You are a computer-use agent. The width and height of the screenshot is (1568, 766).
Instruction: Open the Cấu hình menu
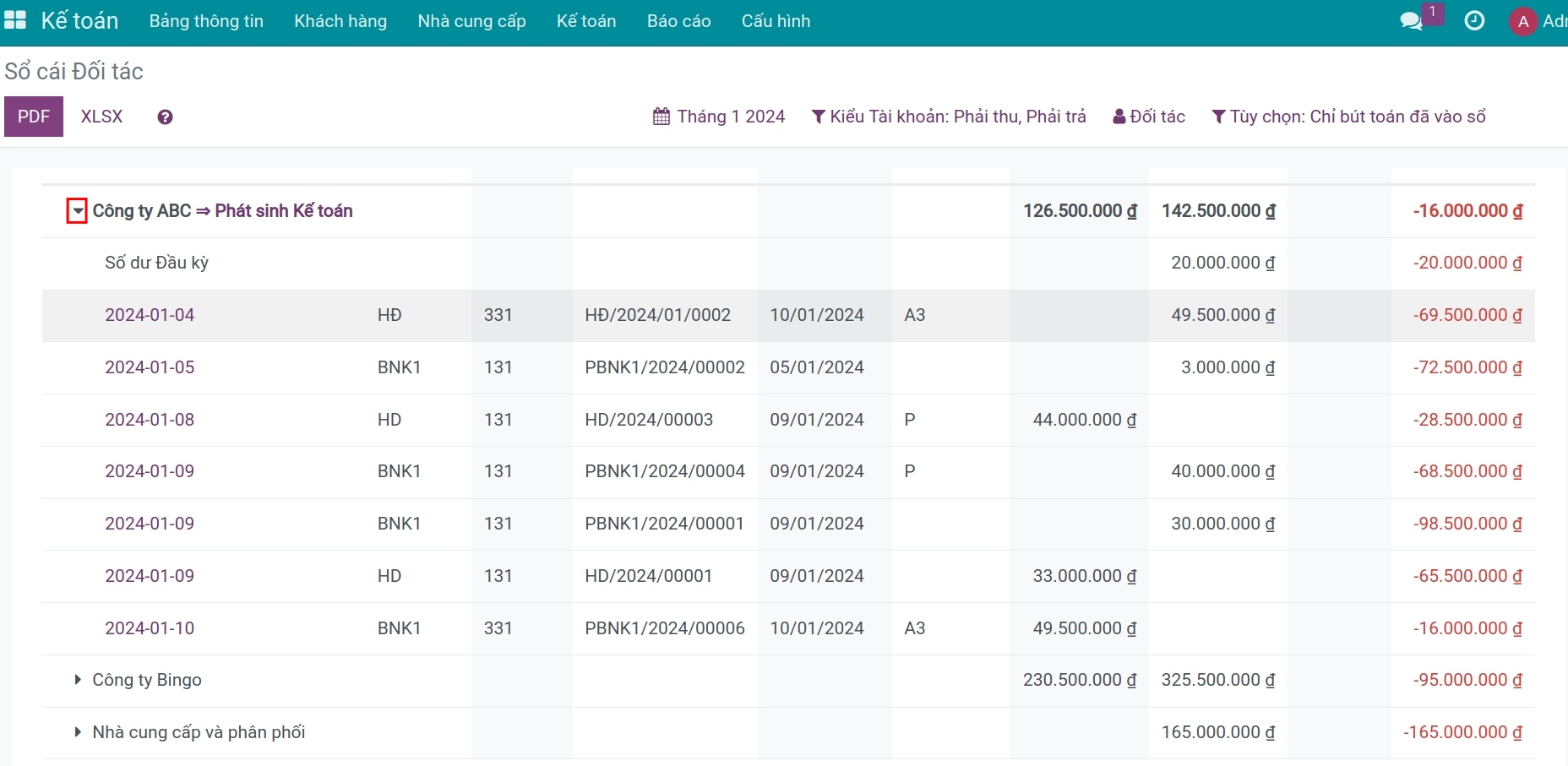[x=776, y=21]
